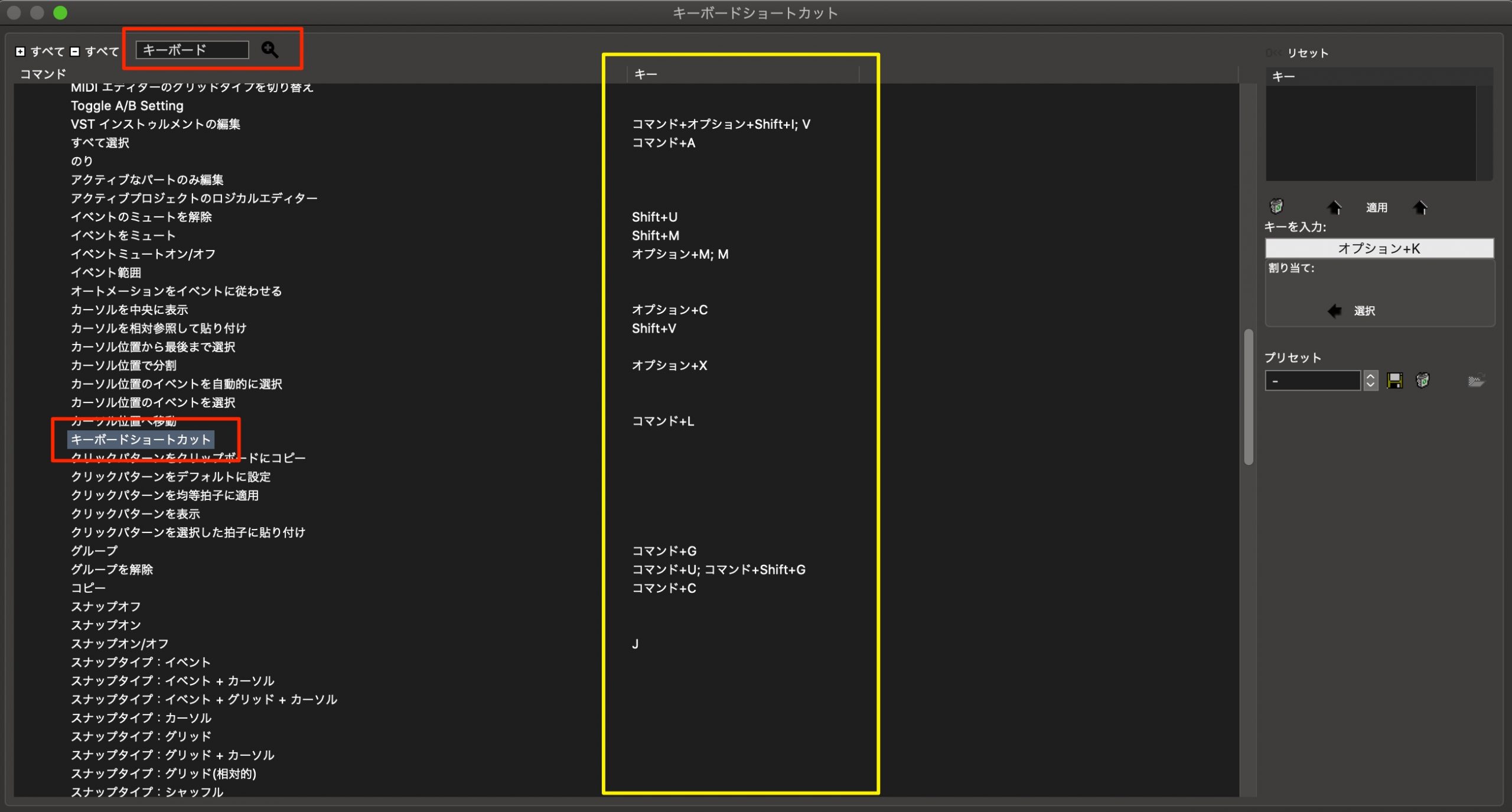This screenshot has width=1512, height=812.
Task: Select the コピー command row
Action: tap(88, 588)
